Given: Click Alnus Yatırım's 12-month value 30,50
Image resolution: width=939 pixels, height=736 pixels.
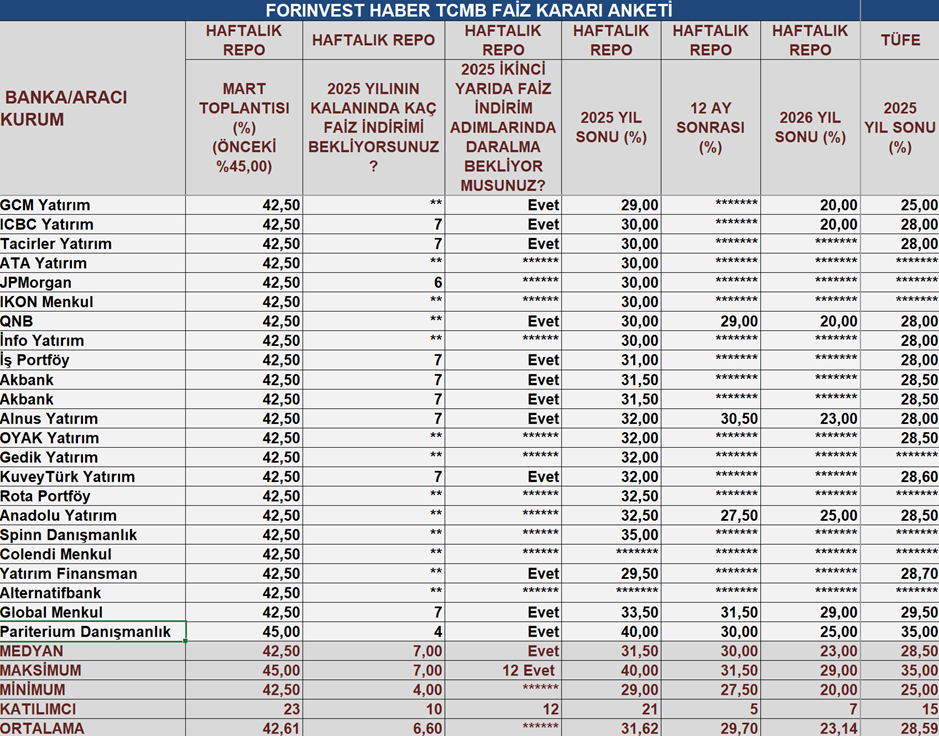Looking at the screenshot, I should pos(710,419).
